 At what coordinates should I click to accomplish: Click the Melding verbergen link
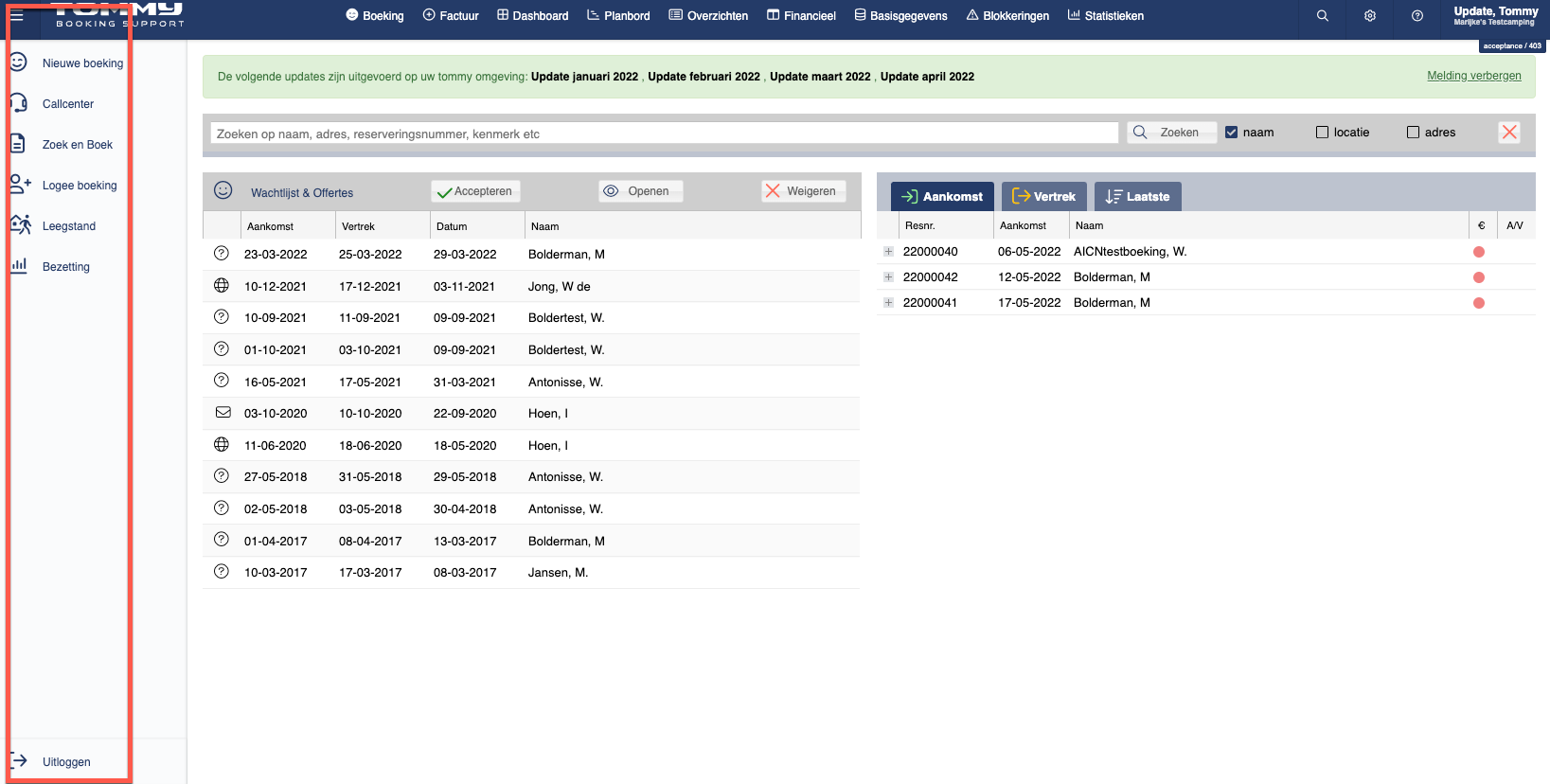(1474, 76)
